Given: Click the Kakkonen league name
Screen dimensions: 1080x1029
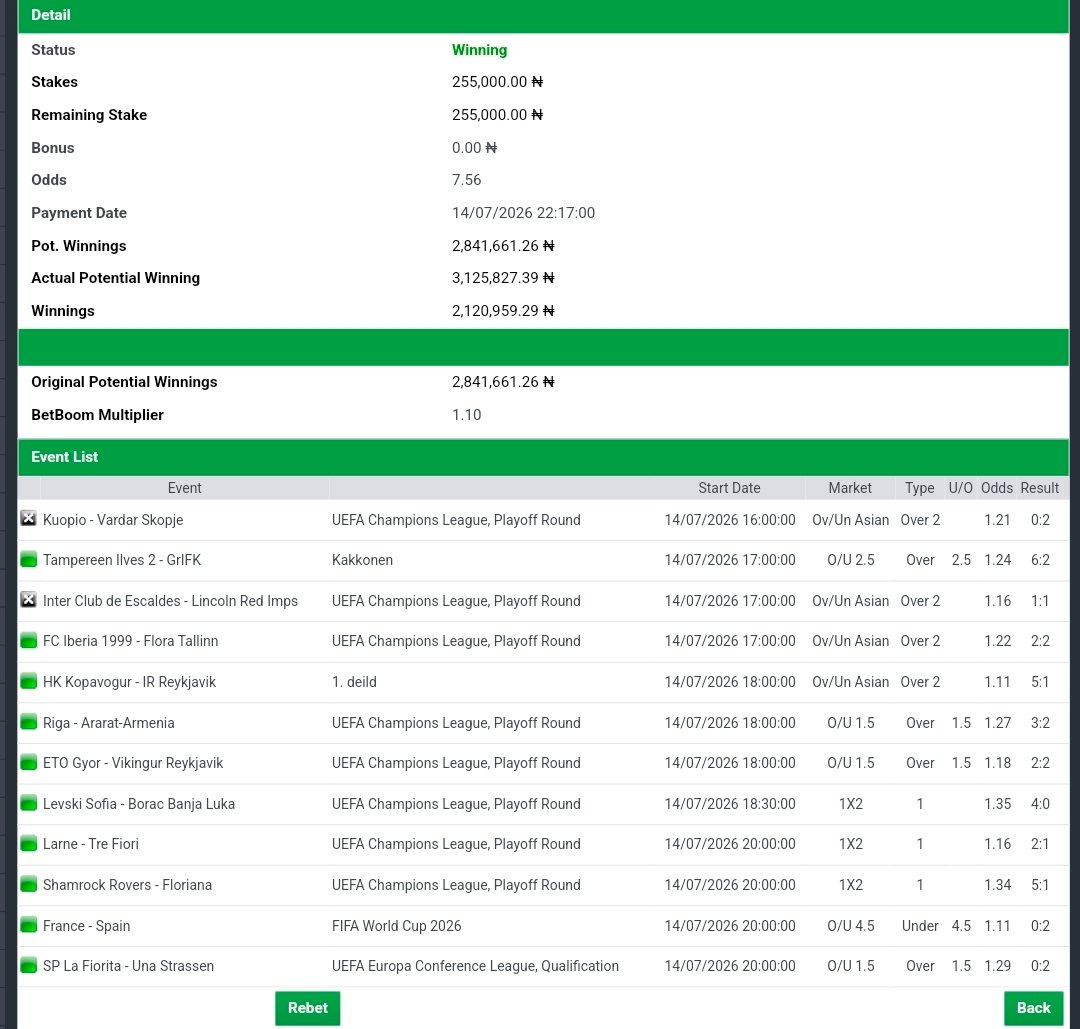Looking at the screenshot, I should point(362,560).
